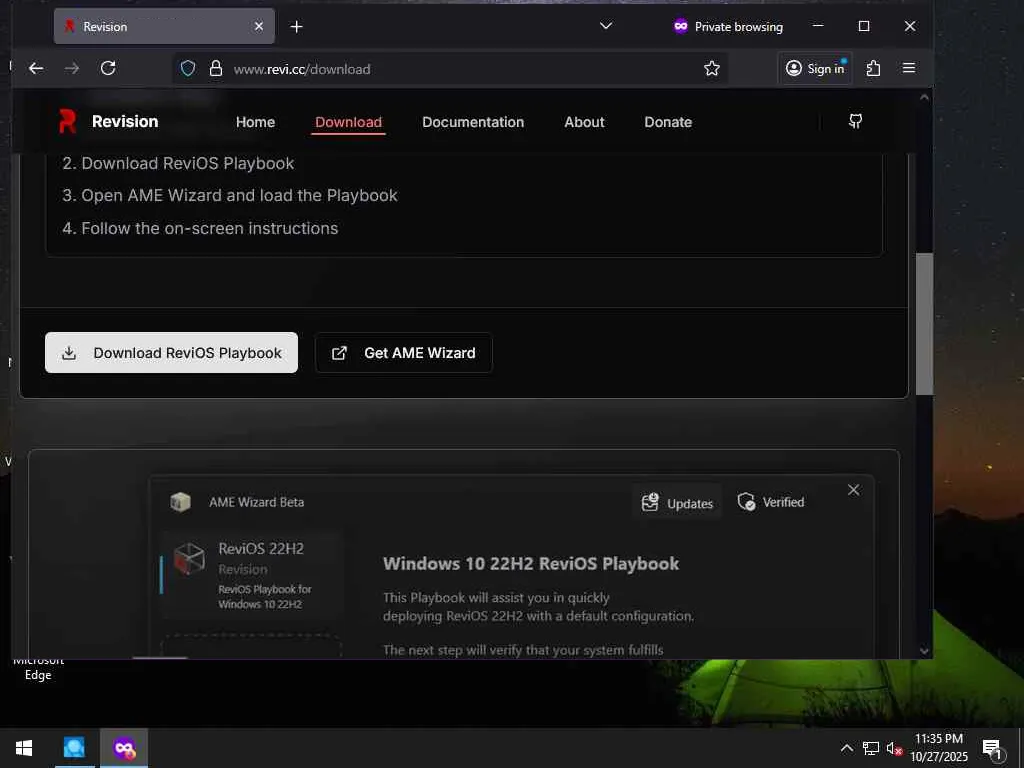
Task: Reload the current page
Action: coord(108,69)
